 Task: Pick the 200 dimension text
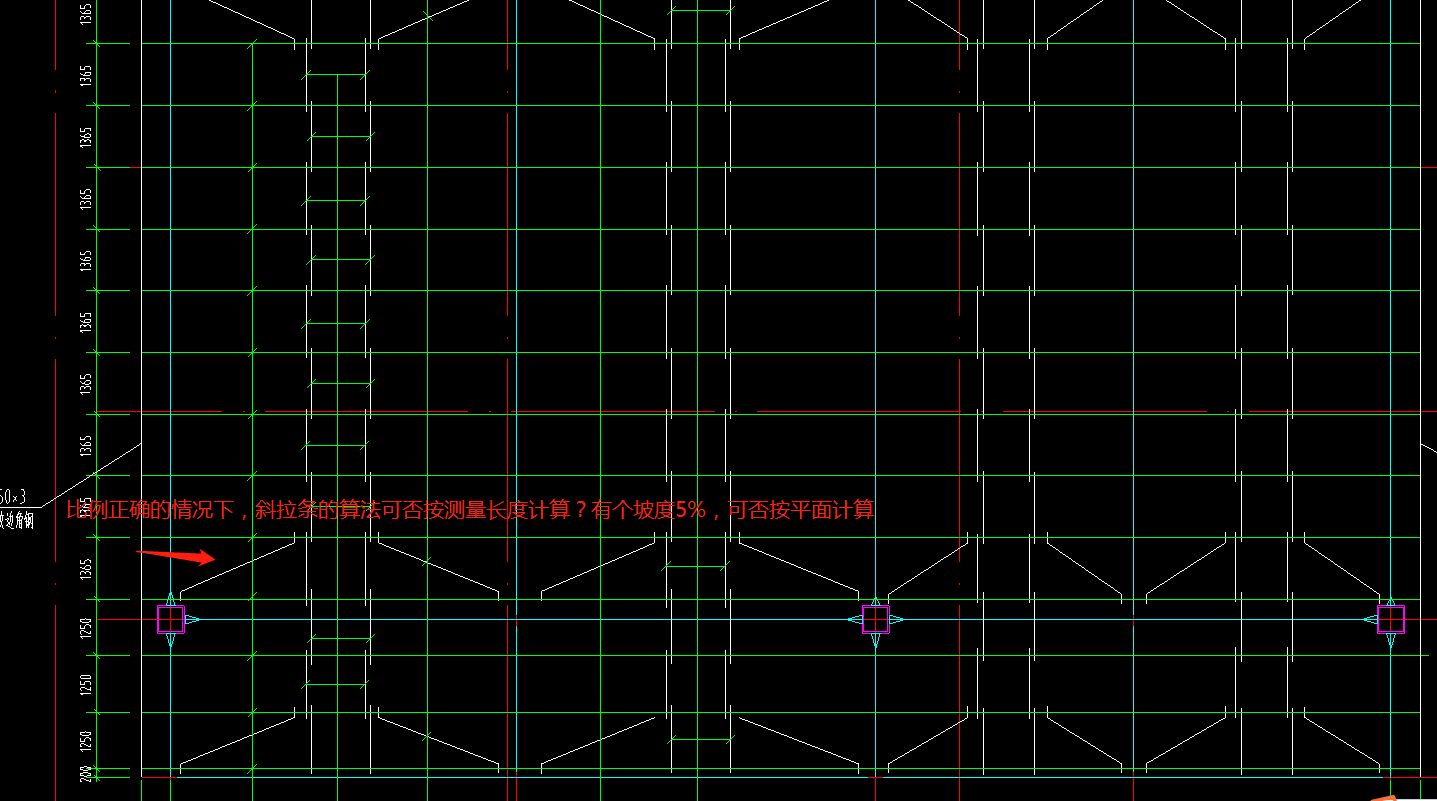click(x=86, y=773)
